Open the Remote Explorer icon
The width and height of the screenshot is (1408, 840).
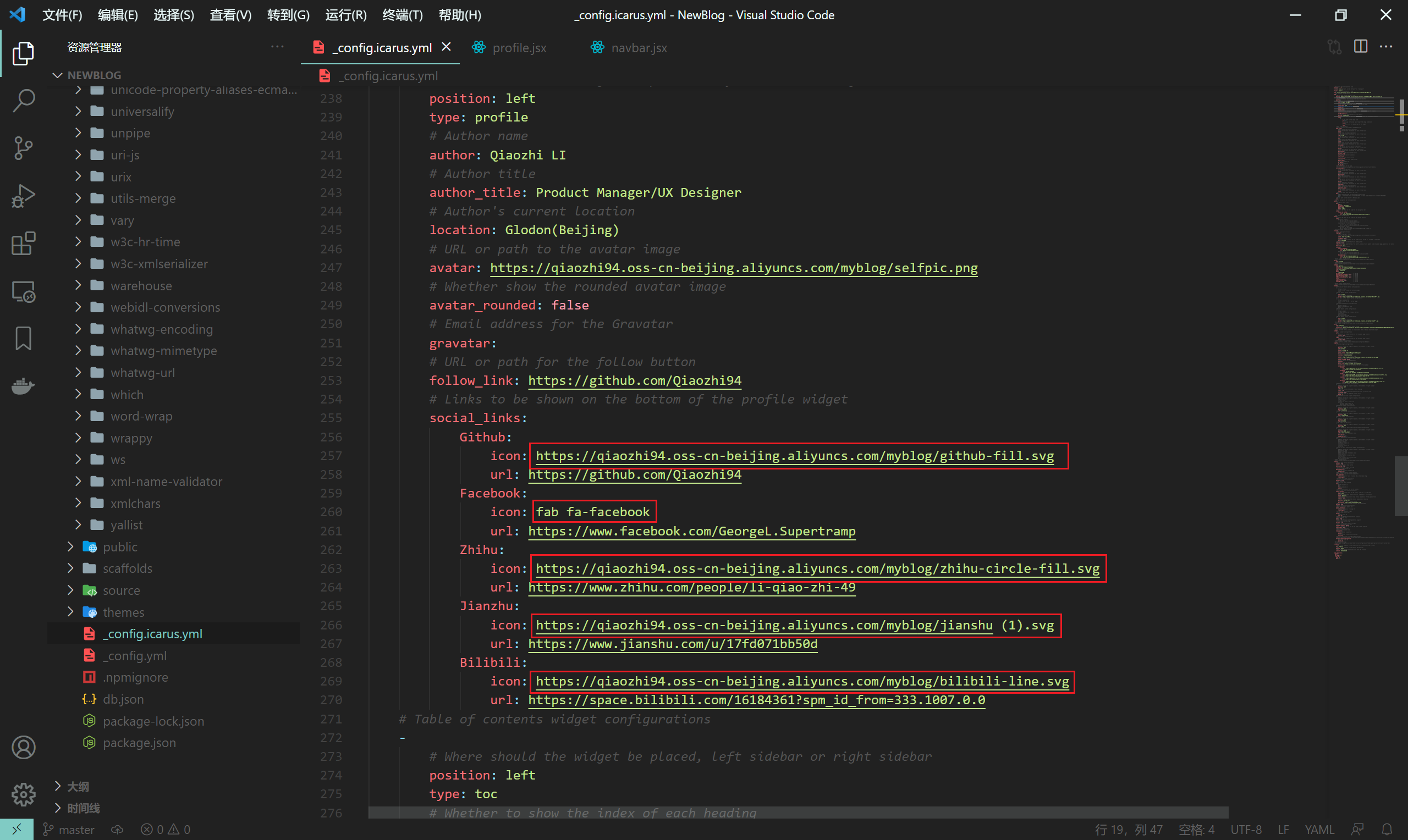coord(23,291)
